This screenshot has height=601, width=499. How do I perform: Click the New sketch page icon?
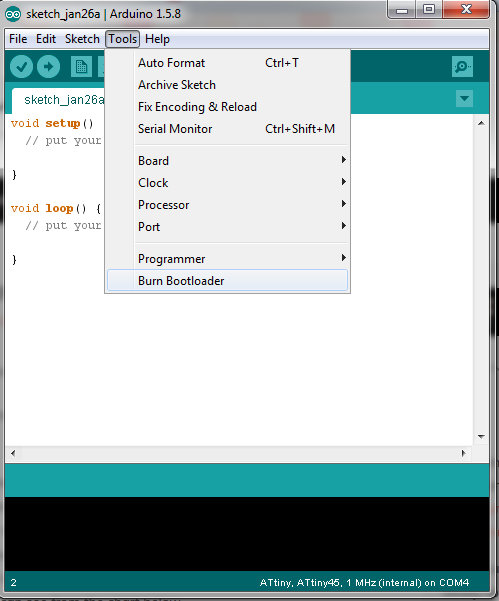(81, 67)
